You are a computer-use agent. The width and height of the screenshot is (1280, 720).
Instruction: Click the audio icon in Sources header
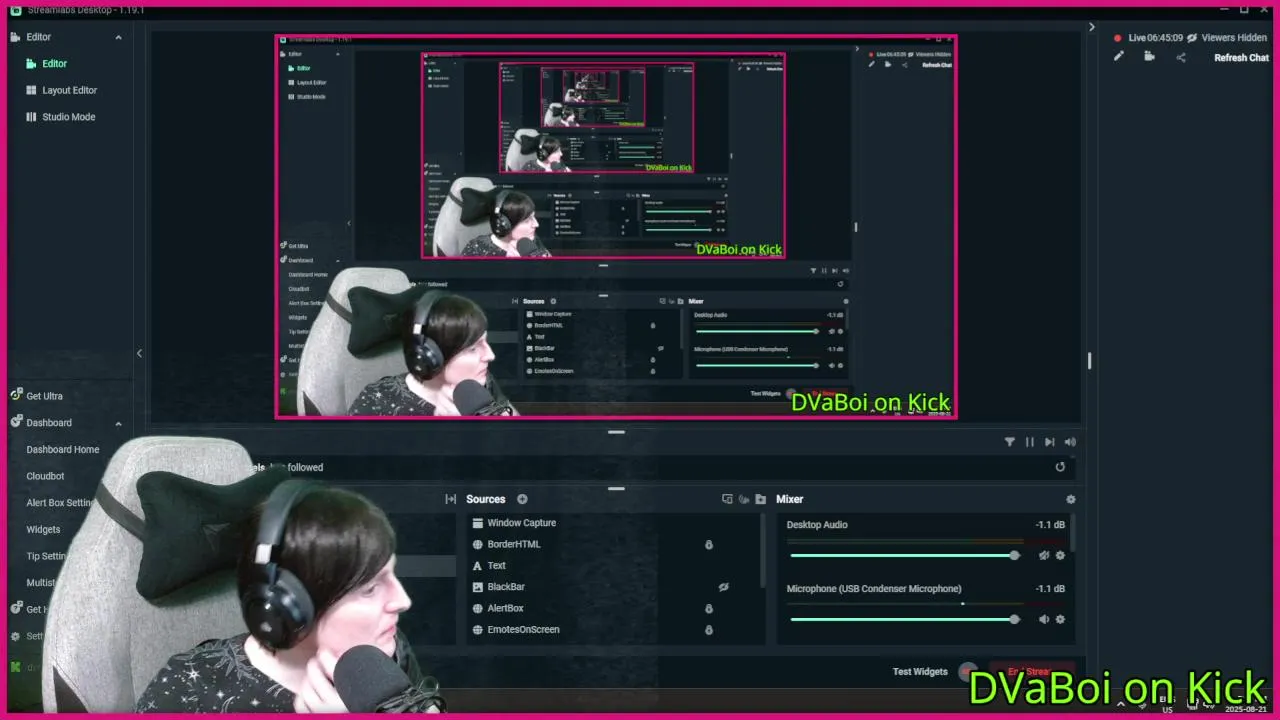pyautogui.click(x=744, y=499)
